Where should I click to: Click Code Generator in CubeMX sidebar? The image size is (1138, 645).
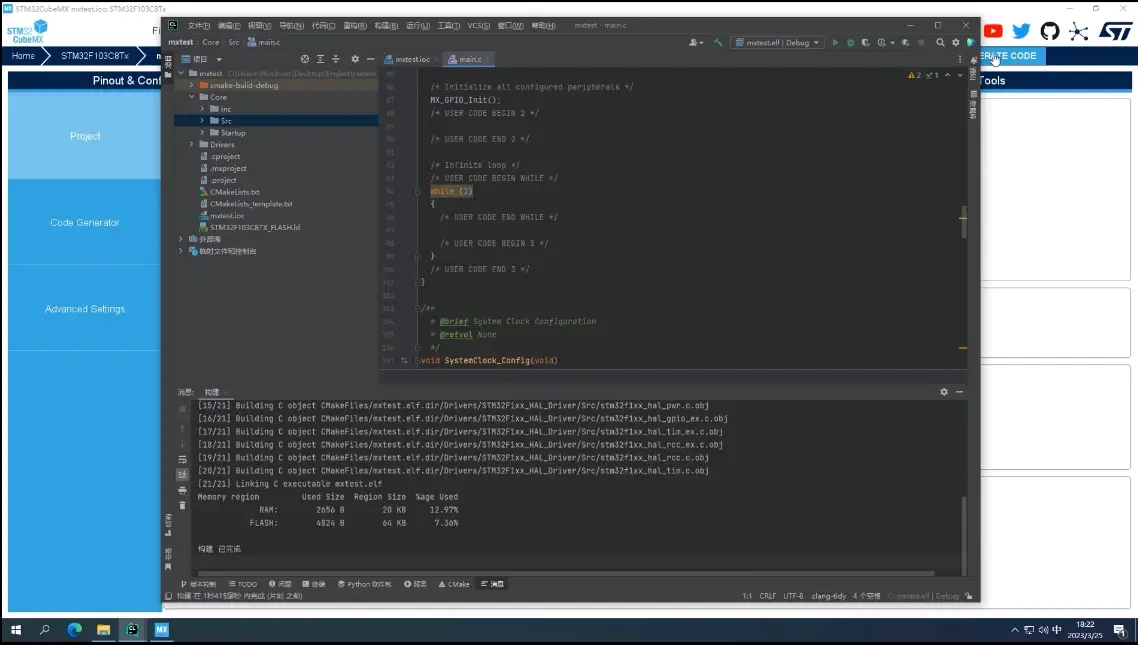click(x=84, y=222)
